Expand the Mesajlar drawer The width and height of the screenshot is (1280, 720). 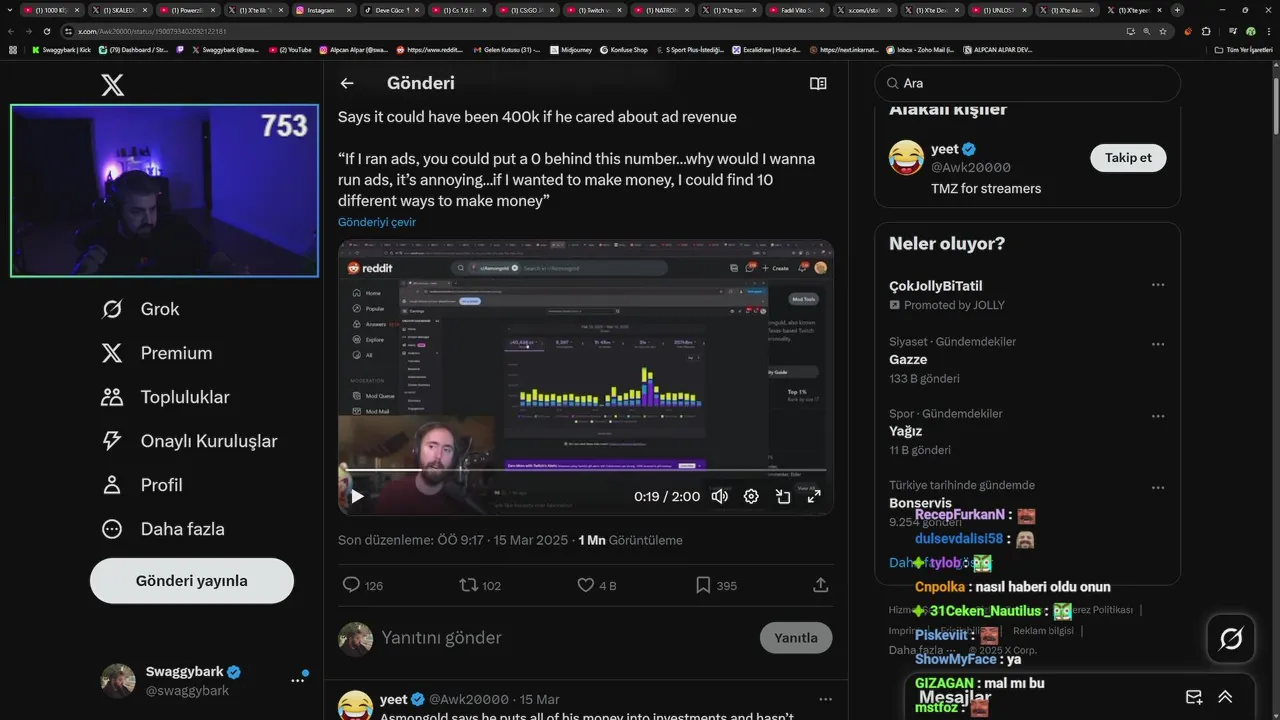[x=1225, y=697]
